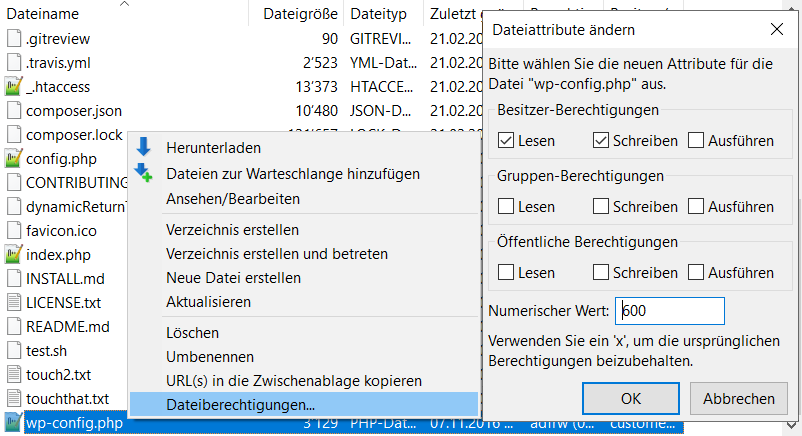The height and width of the screenshot is (436, 802).
Task: Click the config.php file icon
Action: 13,159
